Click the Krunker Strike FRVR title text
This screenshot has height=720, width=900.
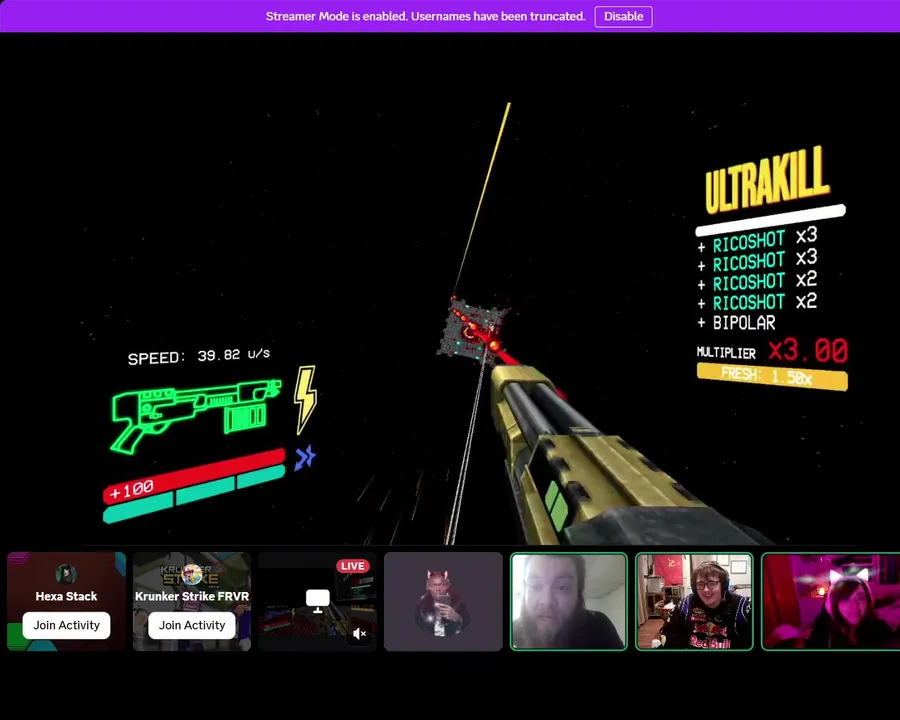coord(192,596)
